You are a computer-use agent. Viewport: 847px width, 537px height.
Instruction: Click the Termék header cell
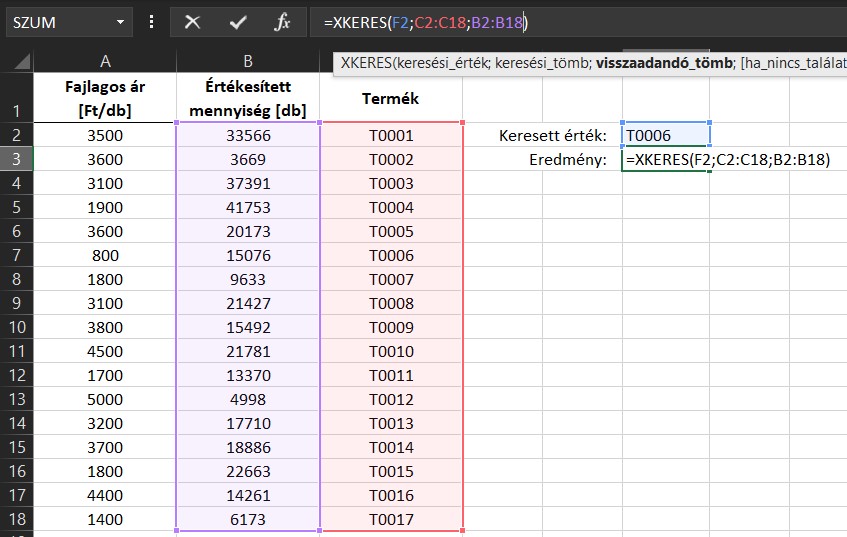[x=391, y=99]
